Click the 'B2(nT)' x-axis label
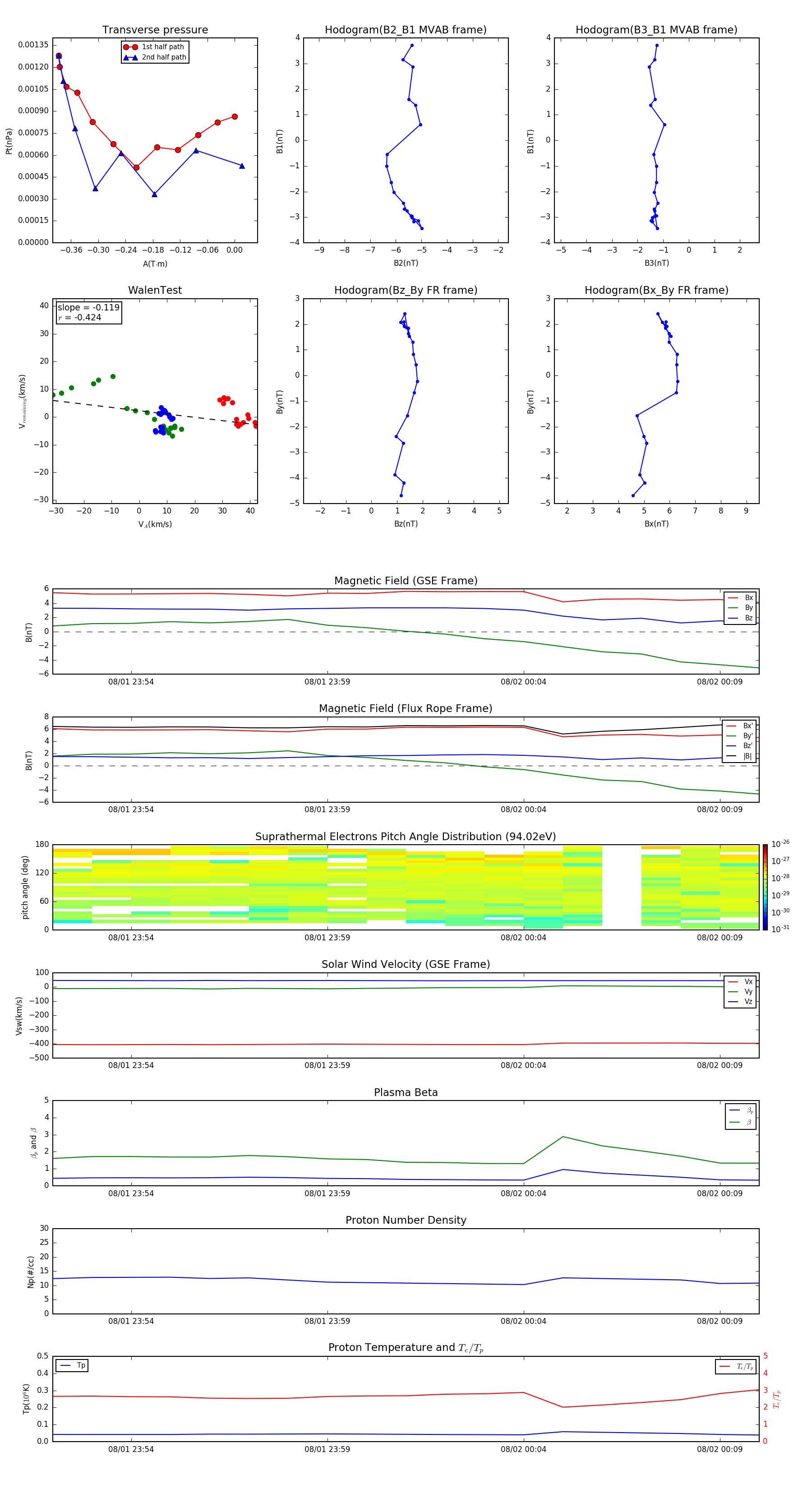 tap(406, 263)
